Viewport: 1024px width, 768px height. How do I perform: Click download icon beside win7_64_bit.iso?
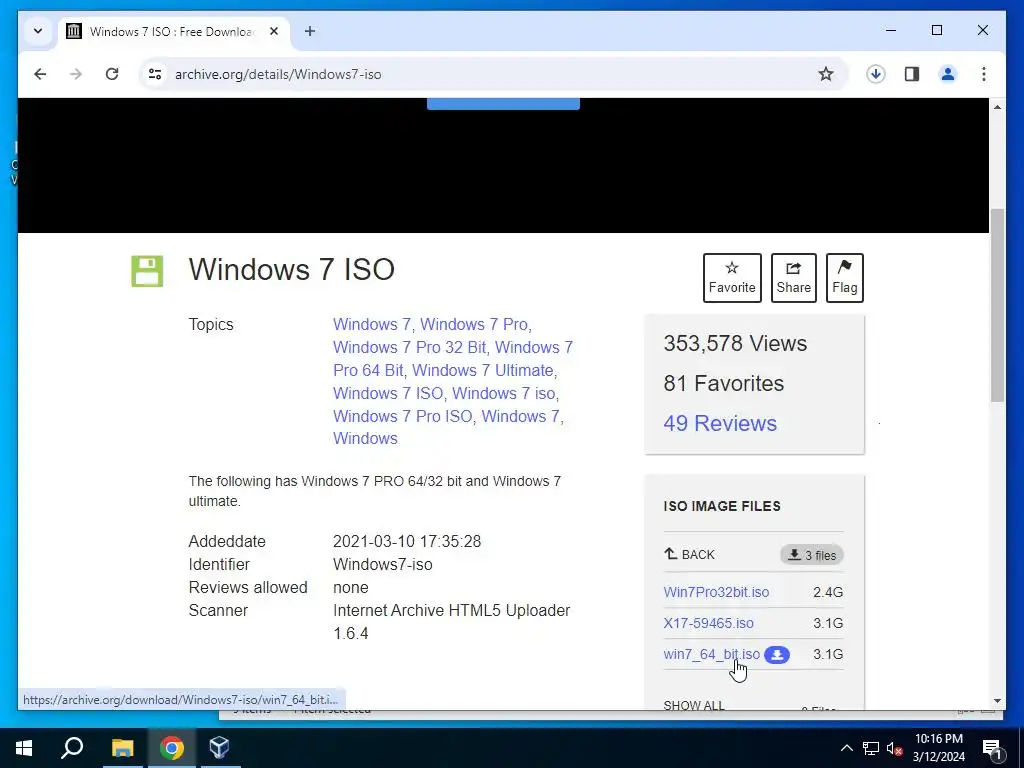point(776,654)
